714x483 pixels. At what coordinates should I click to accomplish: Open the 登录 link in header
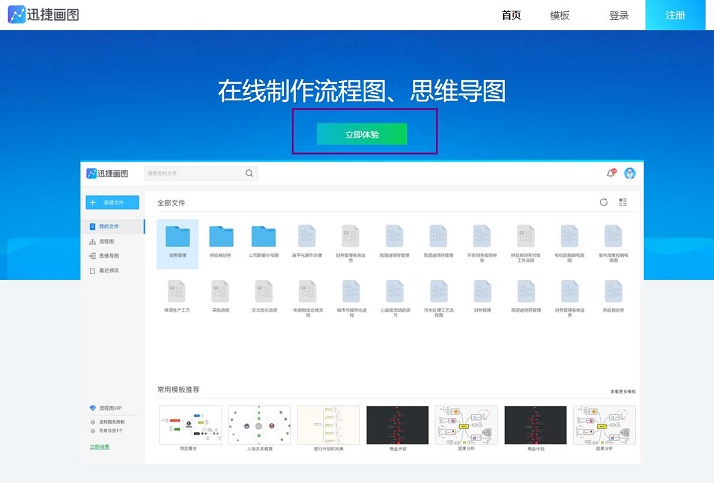pyautogui.click(x=619, y=15)
